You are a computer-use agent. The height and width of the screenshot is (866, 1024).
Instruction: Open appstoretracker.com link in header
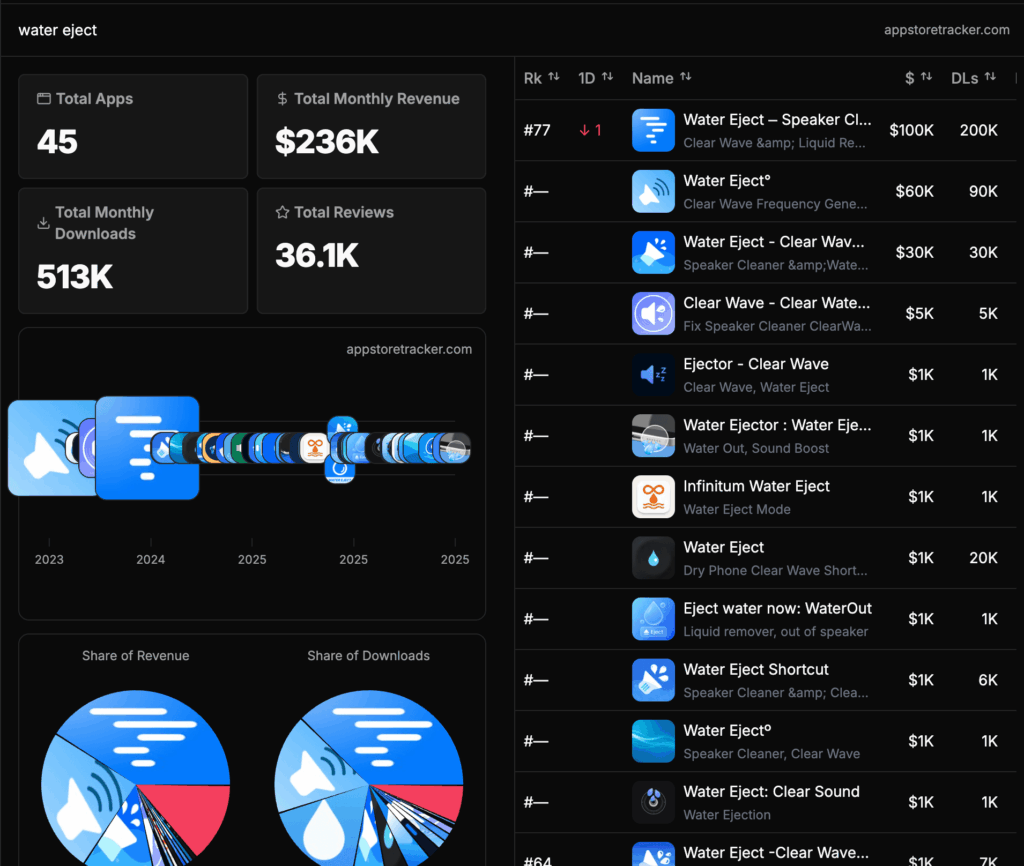point(946,30)
